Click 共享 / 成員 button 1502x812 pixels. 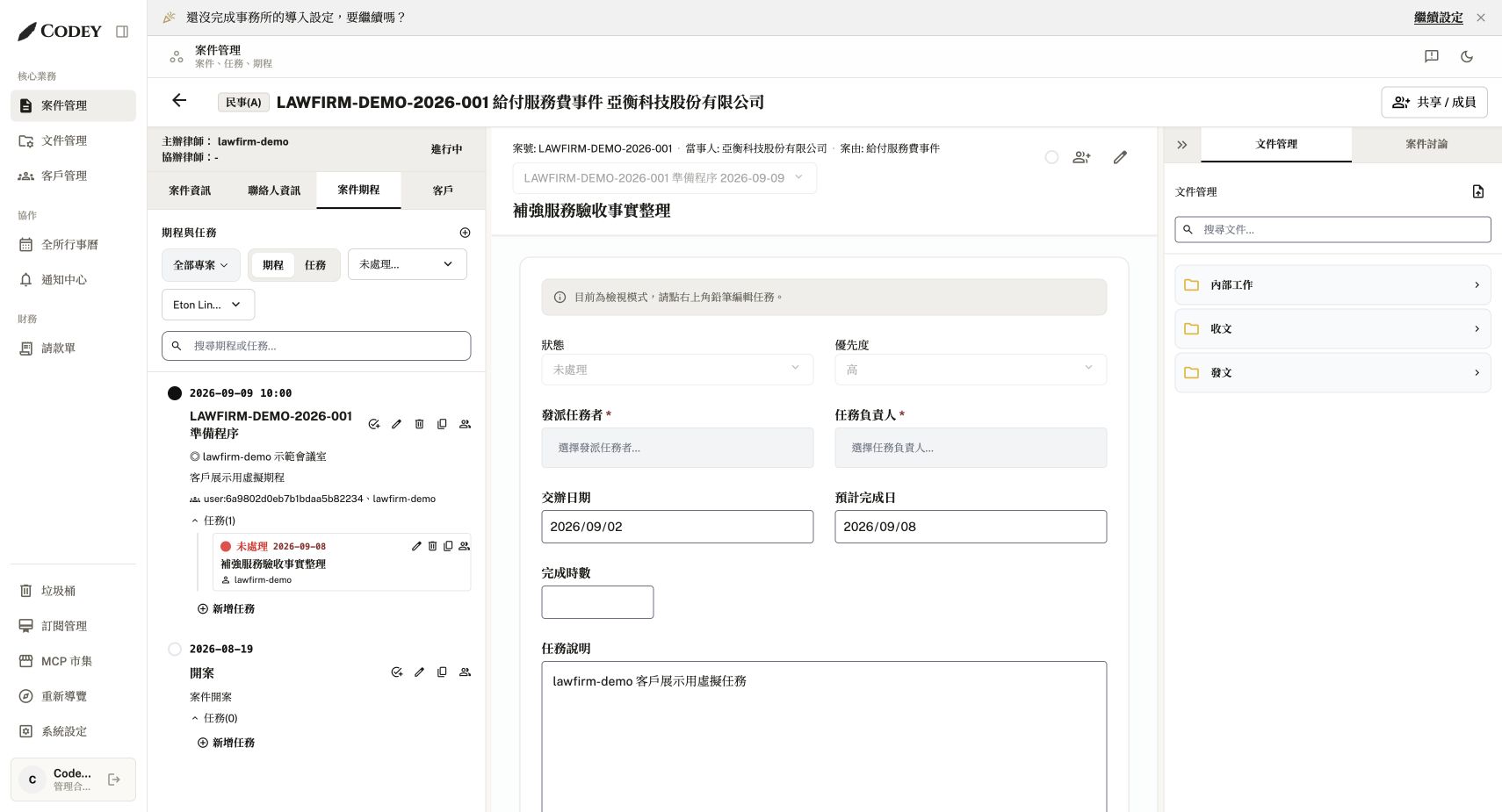tap(1434, 102)
